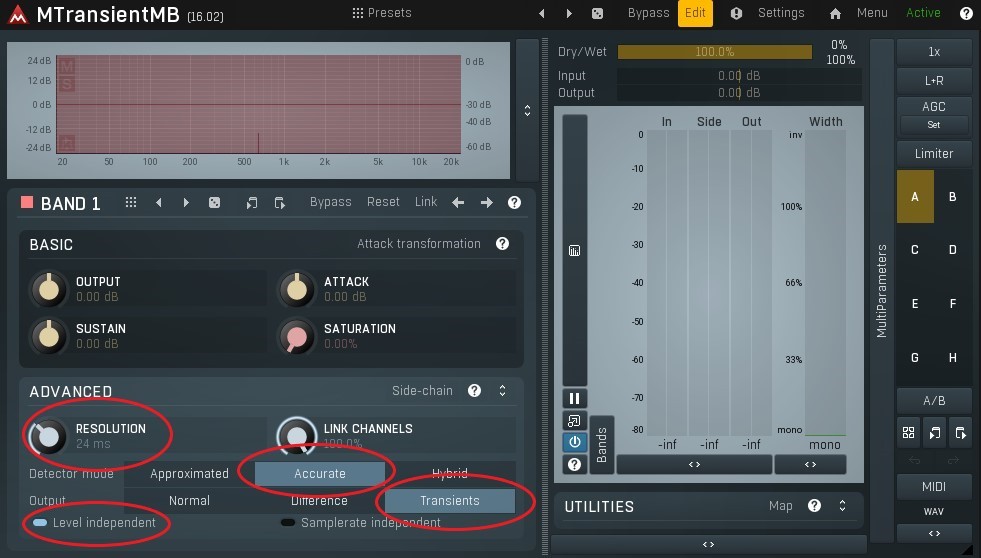The width and height of the screenshot is (981, 558).
Task: Set Output to Normal
Action: coord(189,500)
